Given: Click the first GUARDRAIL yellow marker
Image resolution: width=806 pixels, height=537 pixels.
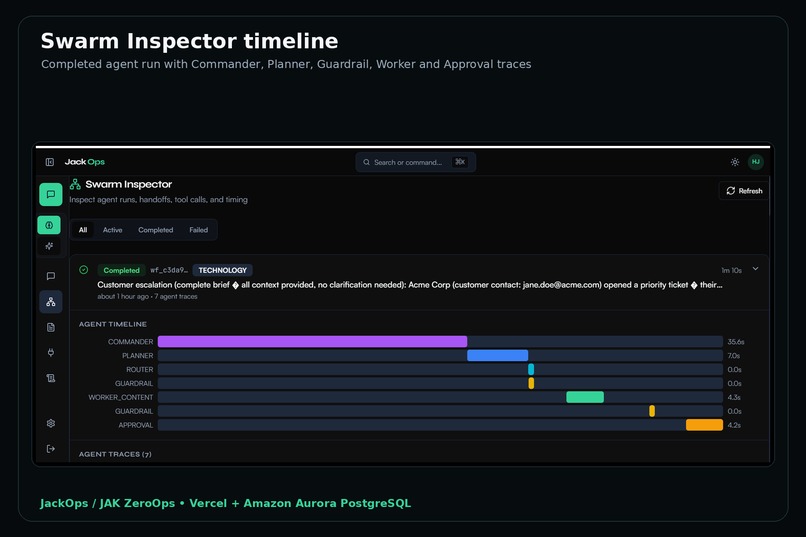Looking at the screenshot, I should pyautogui.click(x=531, y=383).
